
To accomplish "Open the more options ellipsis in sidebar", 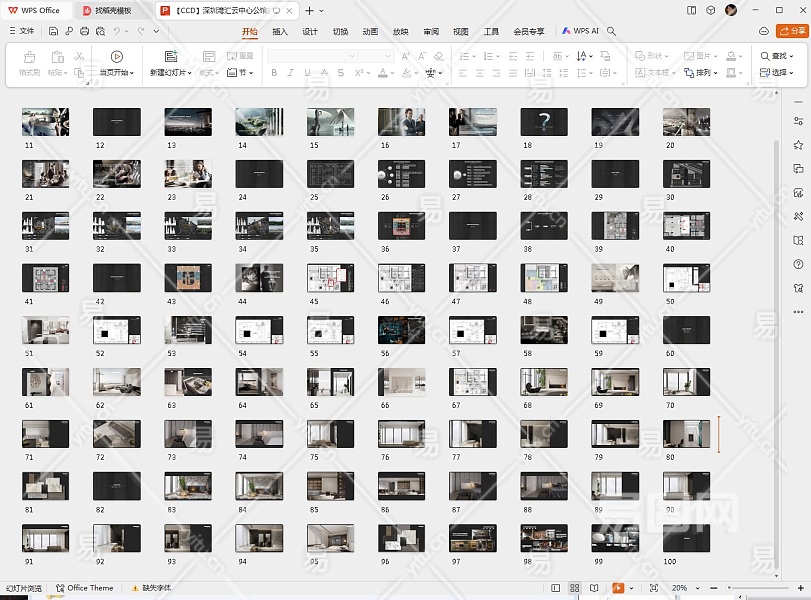I will 798,312.
